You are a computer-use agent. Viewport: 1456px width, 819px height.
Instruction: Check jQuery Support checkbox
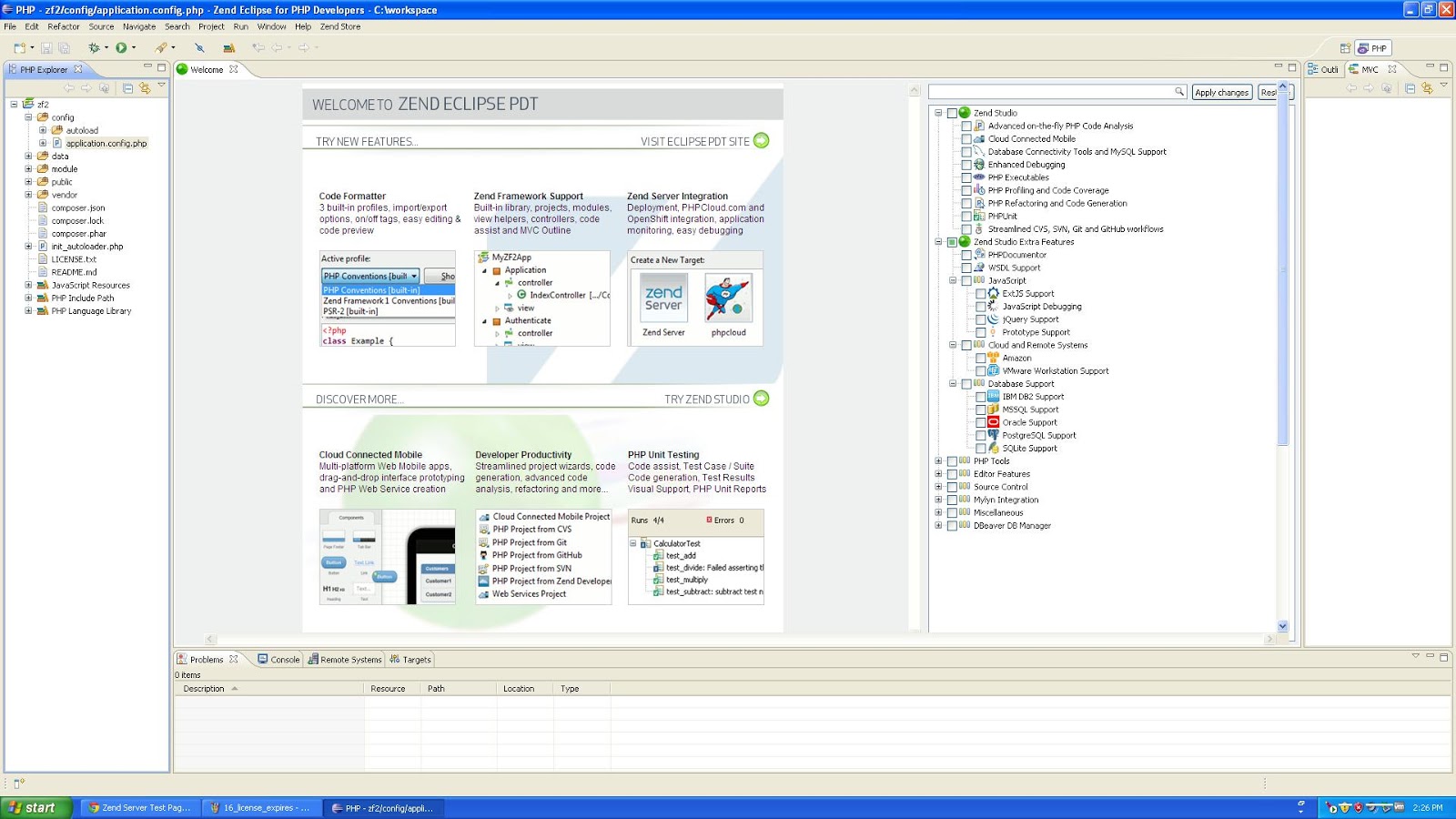coord(981,320)
